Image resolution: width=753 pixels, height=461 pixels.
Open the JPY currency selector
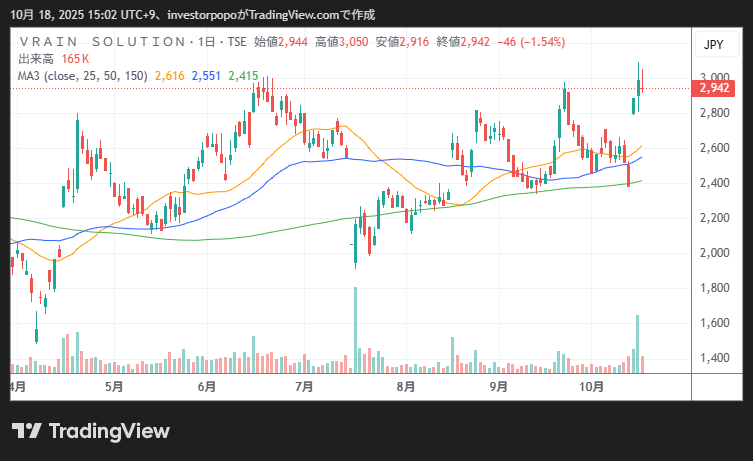pyautogui.click(x=713, y=45)
